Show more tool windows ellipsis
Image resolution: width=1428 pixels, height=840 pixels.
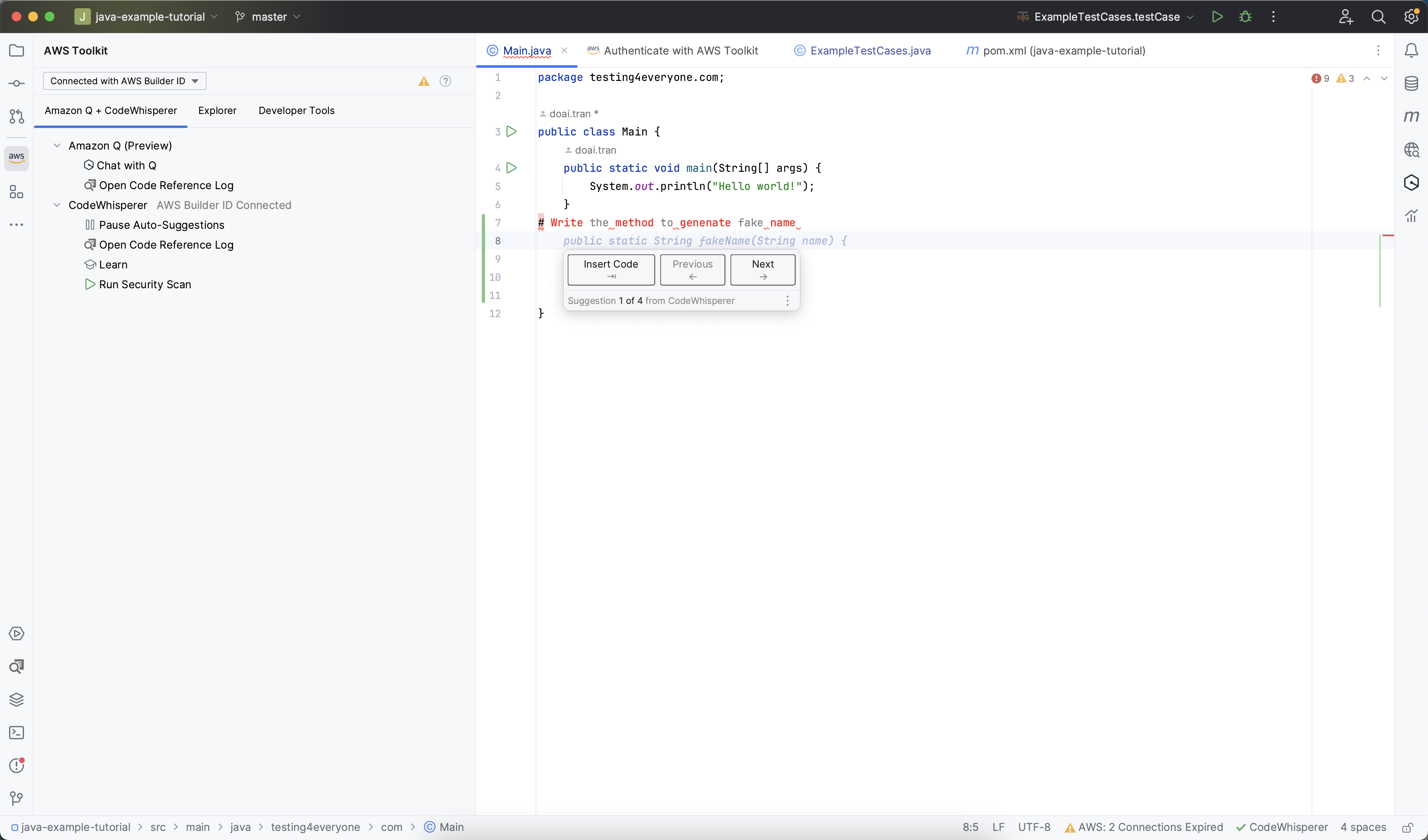pyautogui.click(x=17, y=225)
